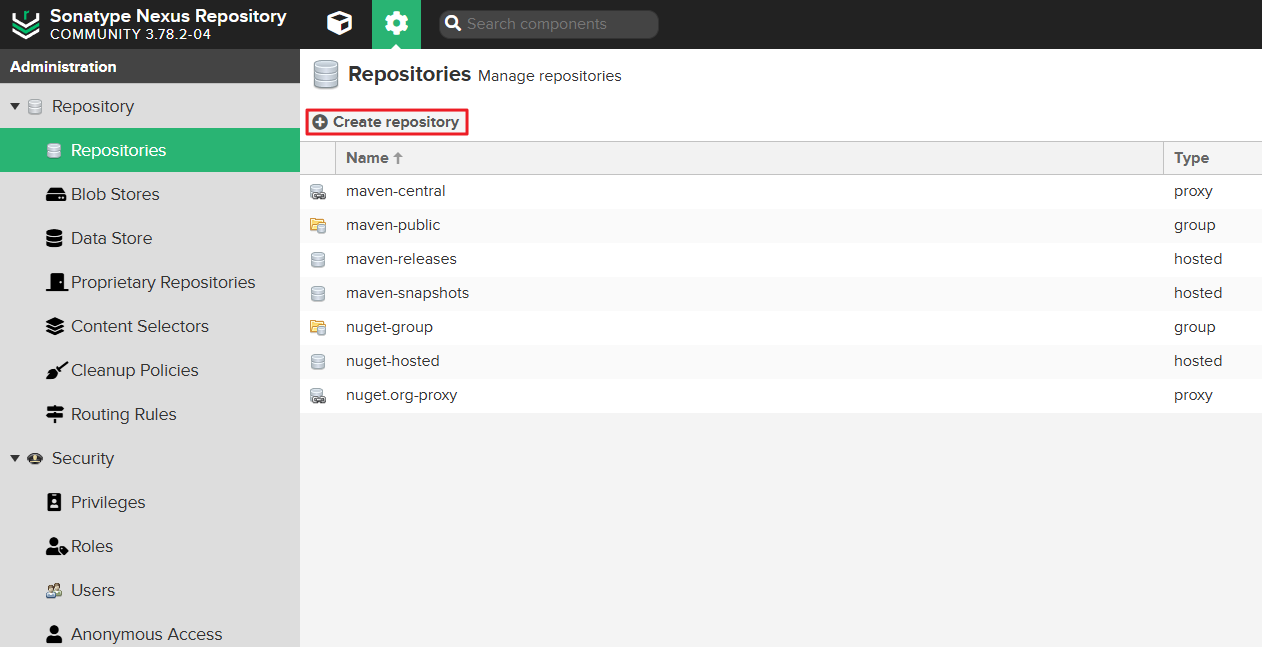Click the Privileges badge icon
Screen dimensions: 1262x647
pos(54,502)
